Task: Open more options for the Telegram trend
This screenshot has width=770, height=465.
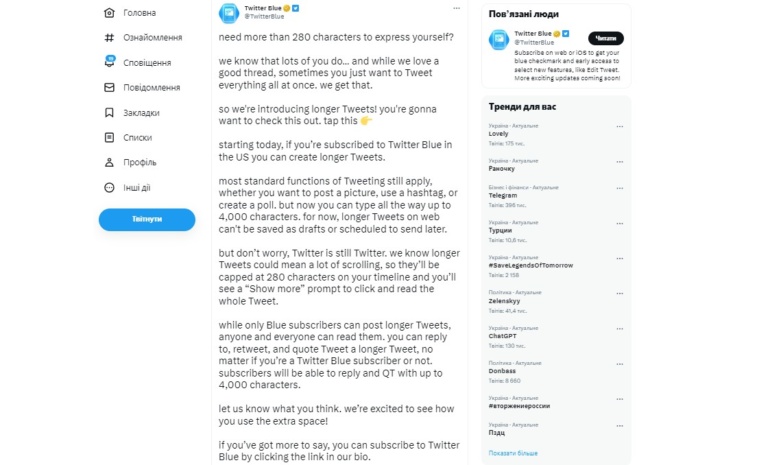Action: [620, 188]
